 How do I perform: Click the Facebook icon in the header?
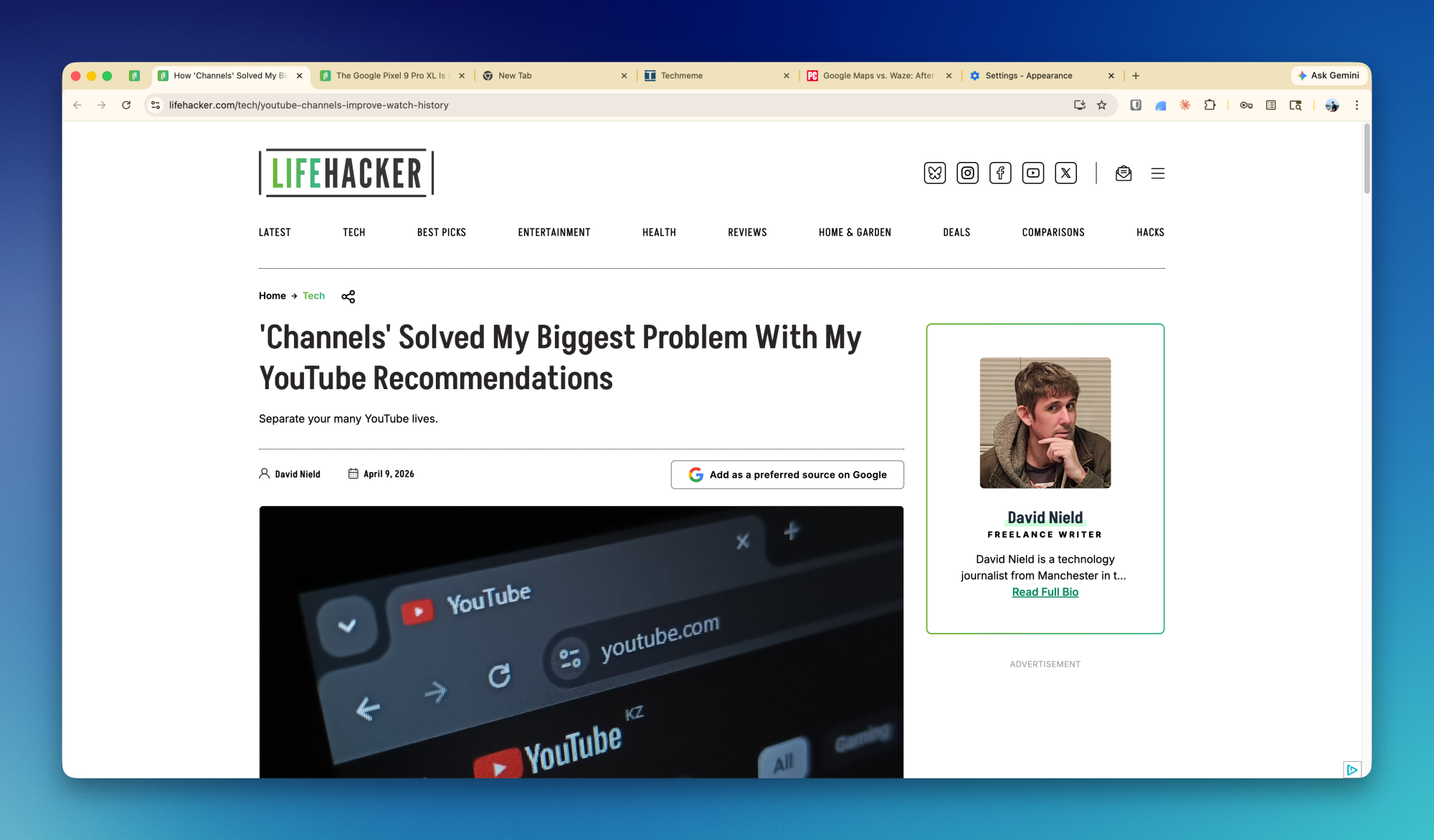[1000, 173]
